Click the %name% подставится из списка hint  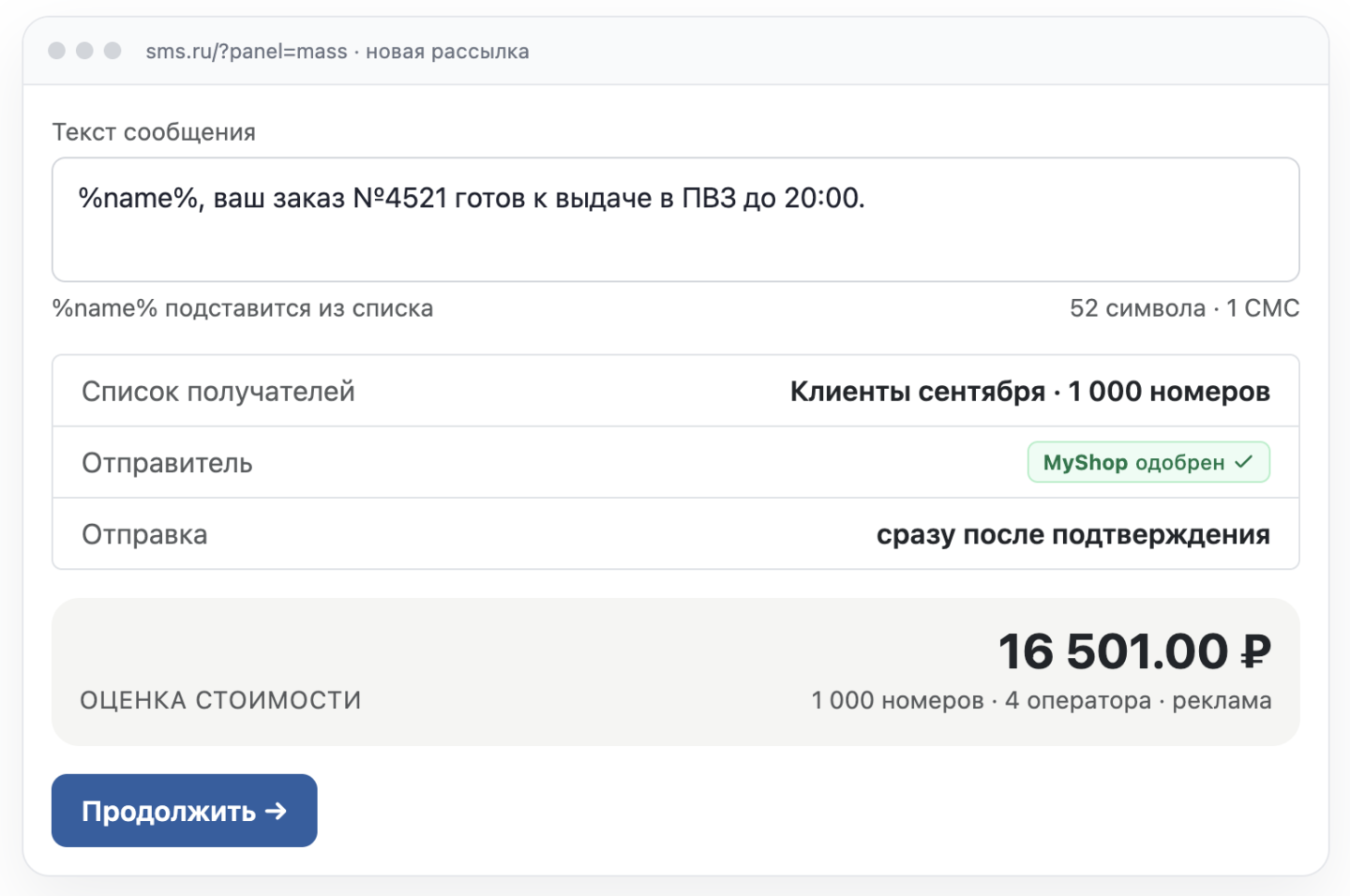(243, 308)
